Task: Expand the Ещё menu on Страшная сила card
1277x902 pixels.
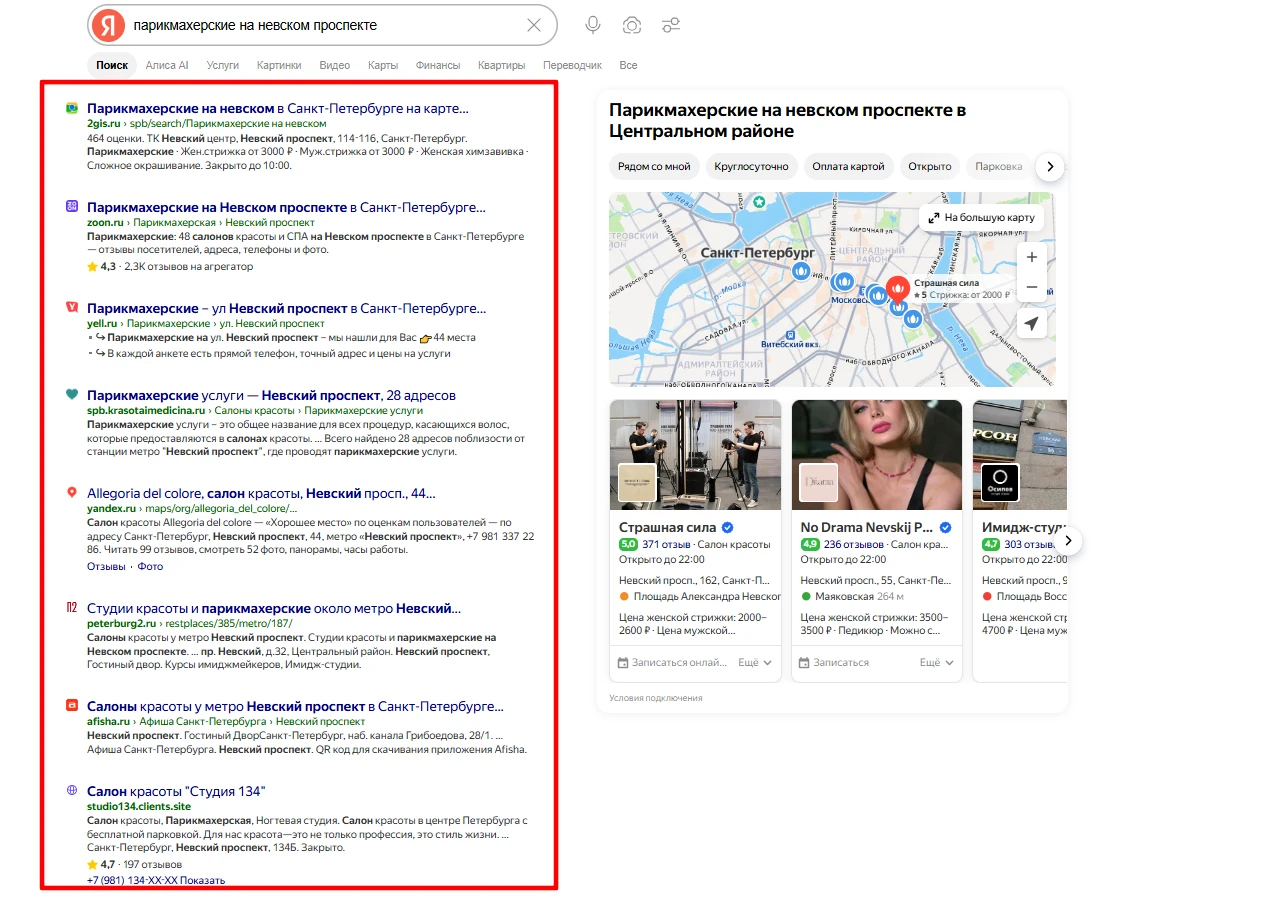Action: coord(755,662)
